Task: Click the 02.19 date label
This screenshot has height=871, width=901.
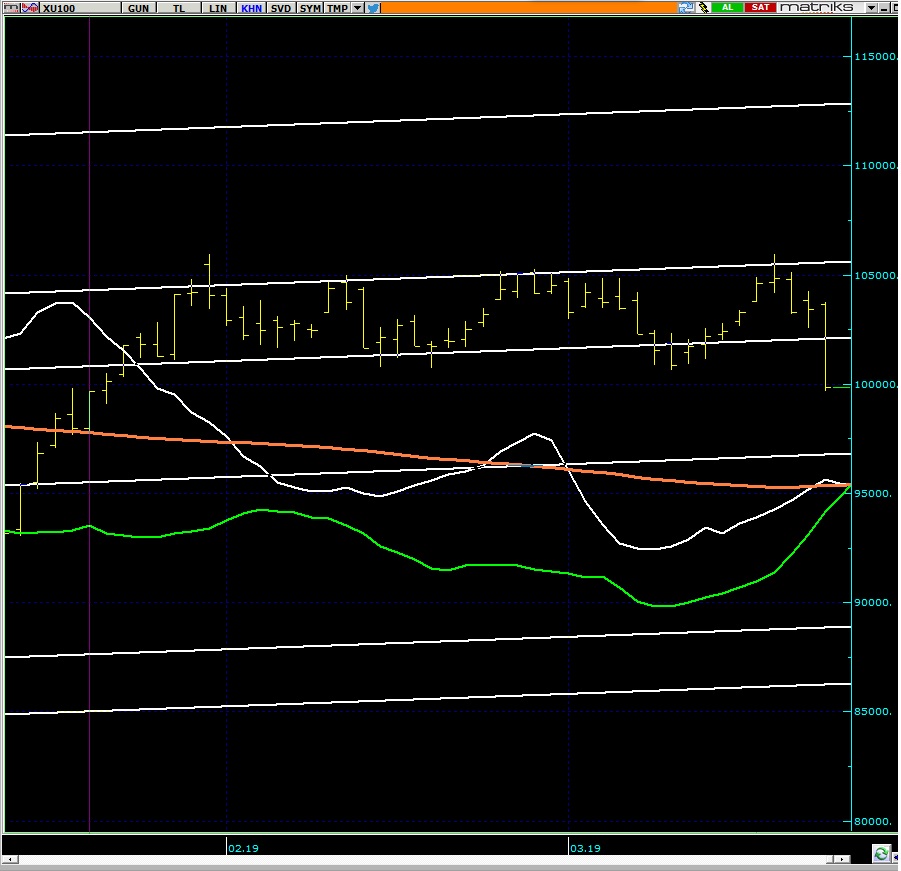Action: [243, 848]
